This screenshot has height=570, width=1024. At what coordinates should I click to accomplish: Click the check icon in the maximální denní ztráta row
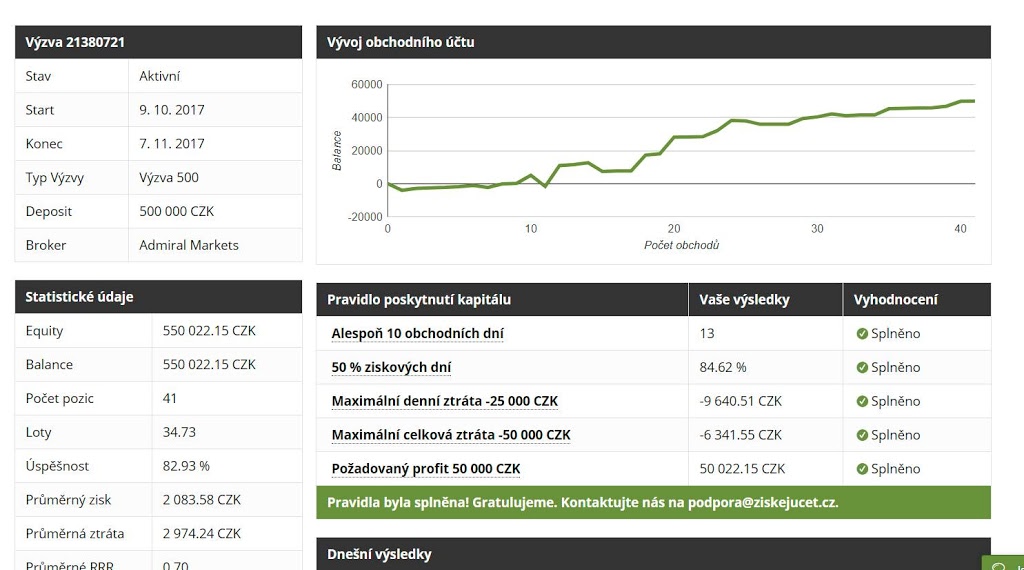click(x=862, y=402)
